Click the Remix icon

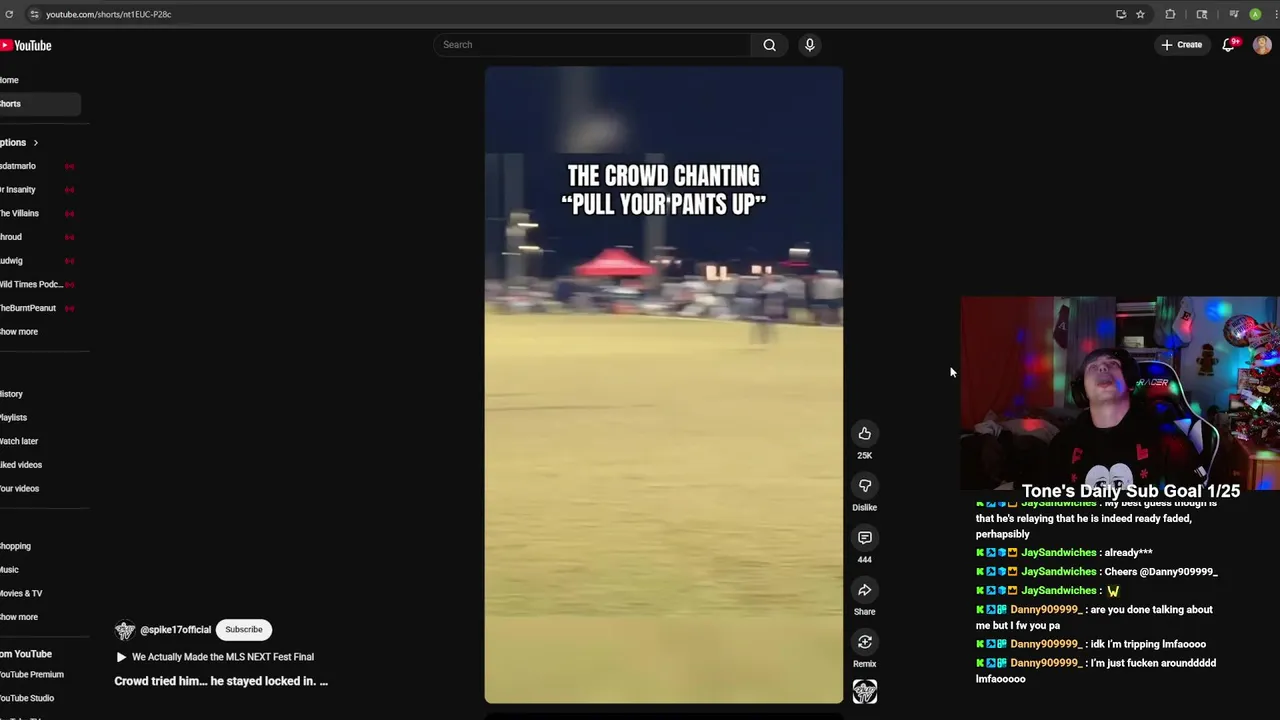click(865, 641)
